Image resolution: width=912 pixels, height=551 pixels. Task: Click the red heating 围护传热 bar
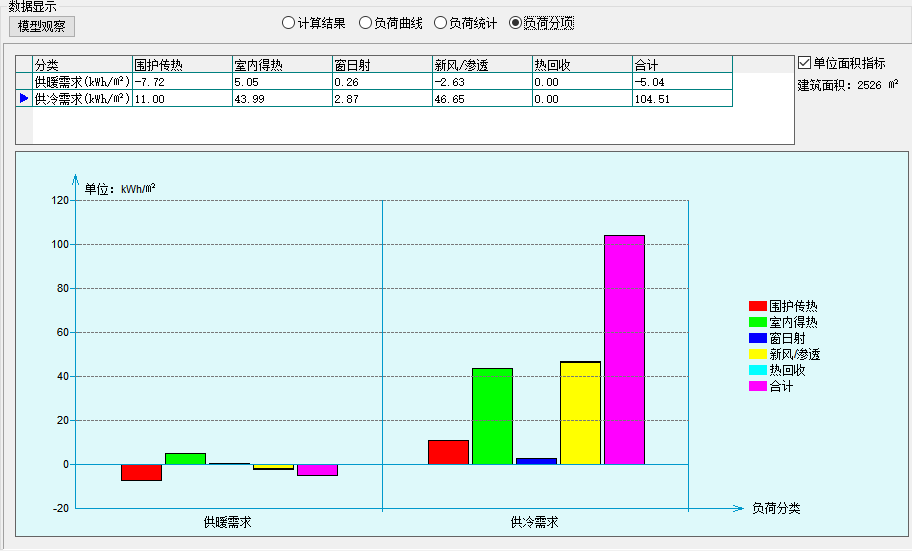[141, 472]
